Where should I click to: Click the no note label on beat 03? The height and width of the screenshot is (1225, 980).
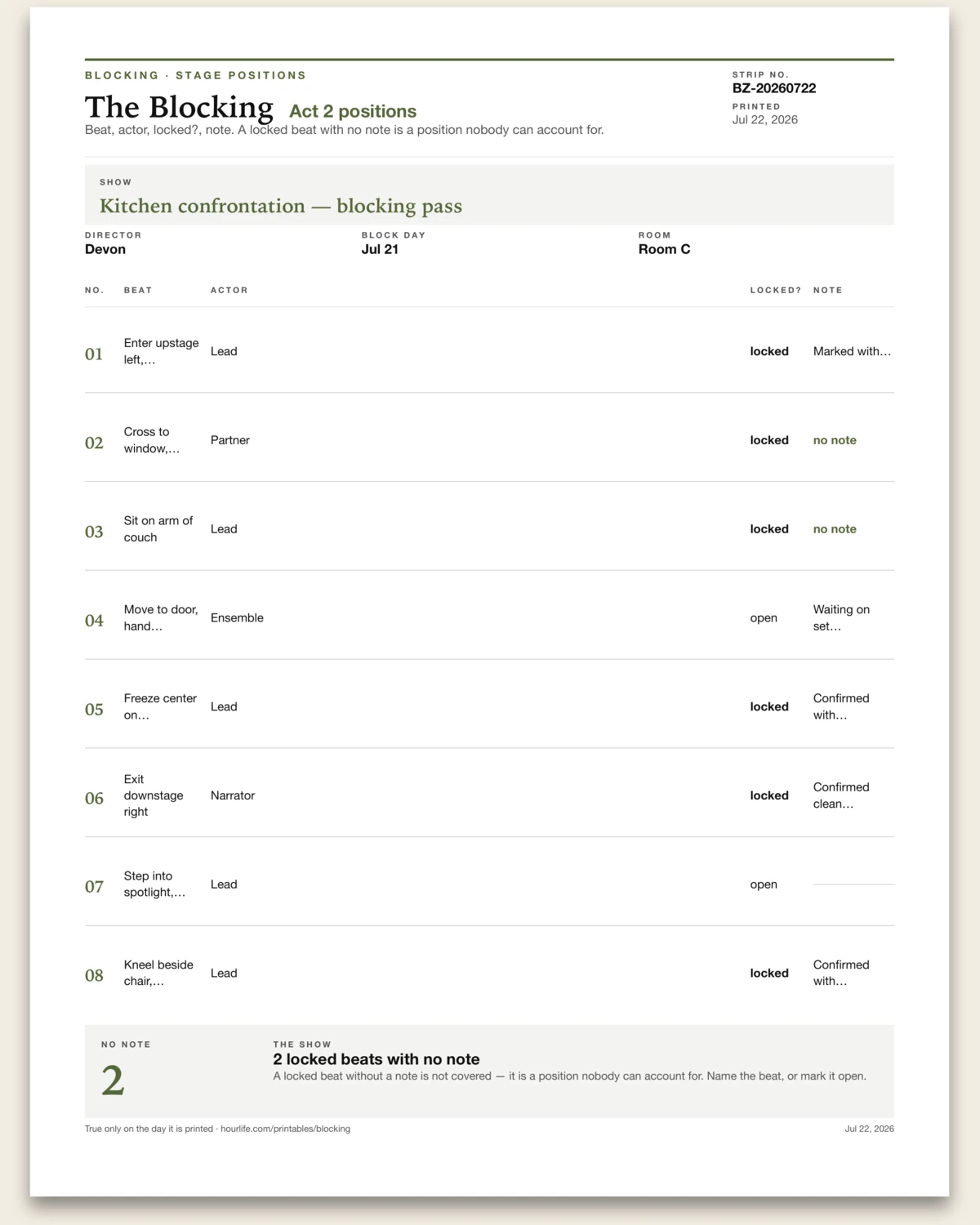(x=835, y=529)
